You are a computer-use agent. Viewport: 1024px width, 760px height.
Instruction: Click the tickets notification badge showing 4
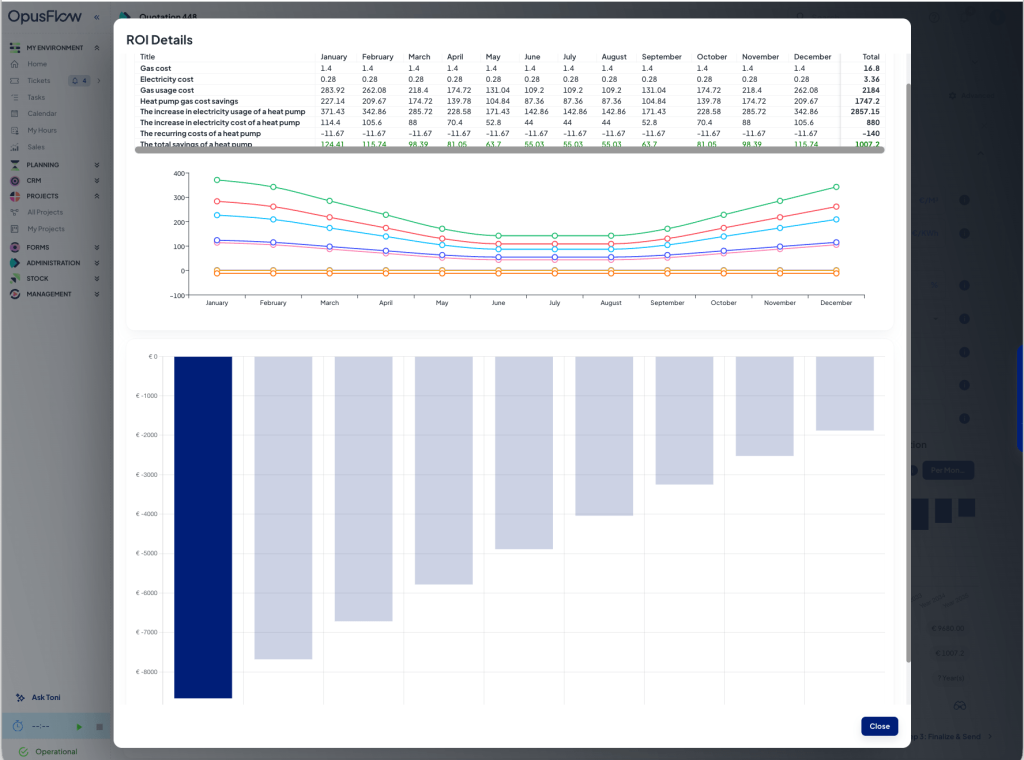[x=80, y=81]
